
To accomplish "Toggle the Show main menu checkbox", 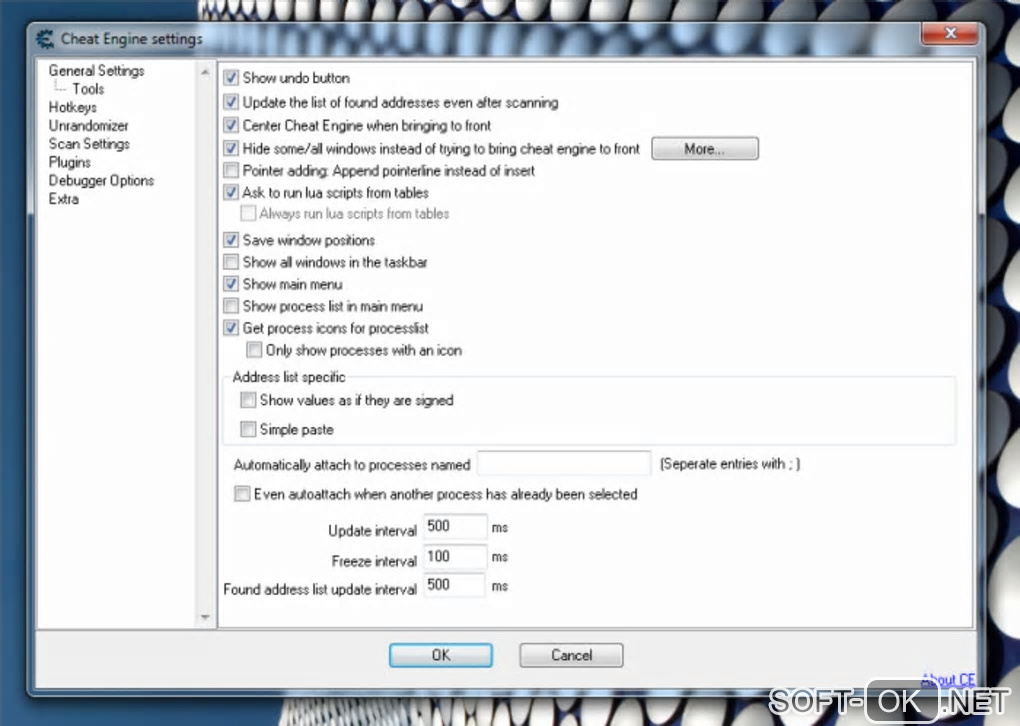I will 231,284.
